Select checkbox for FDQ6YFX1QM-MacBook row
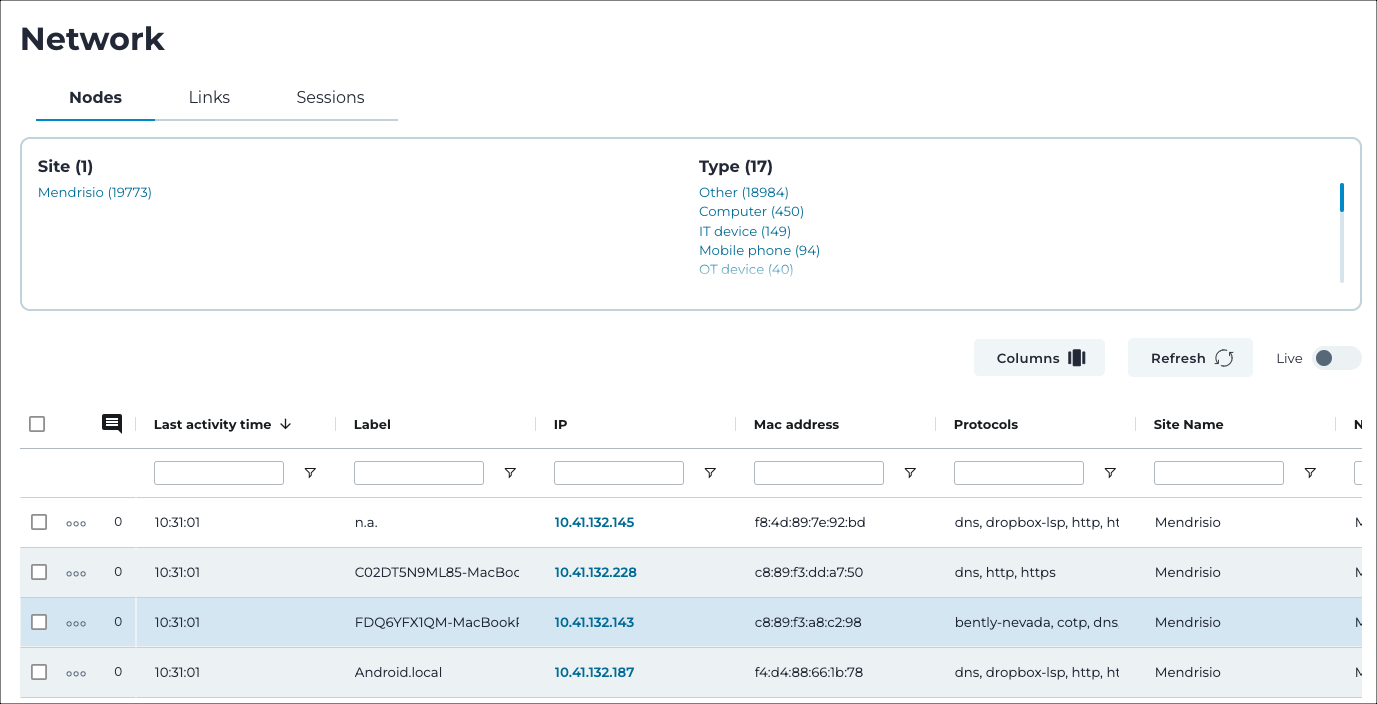Viewport: 1377px width, 704px height. pyautogui.click(x=39, y=622)
